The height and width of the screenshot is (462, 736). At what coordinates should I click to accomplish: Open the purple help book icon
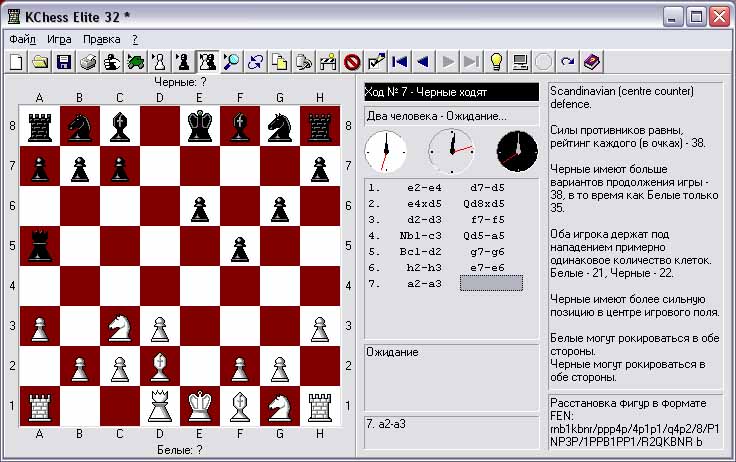[591, 62]
